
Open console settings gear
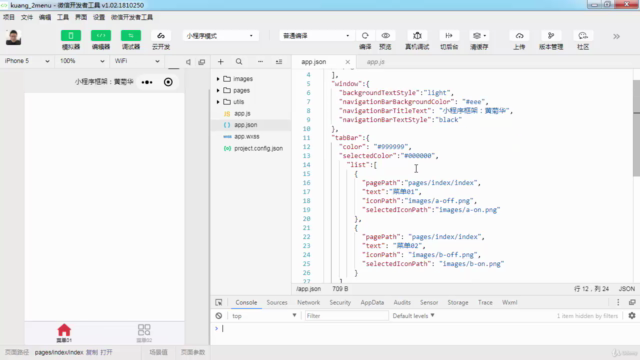coord(632,316)
